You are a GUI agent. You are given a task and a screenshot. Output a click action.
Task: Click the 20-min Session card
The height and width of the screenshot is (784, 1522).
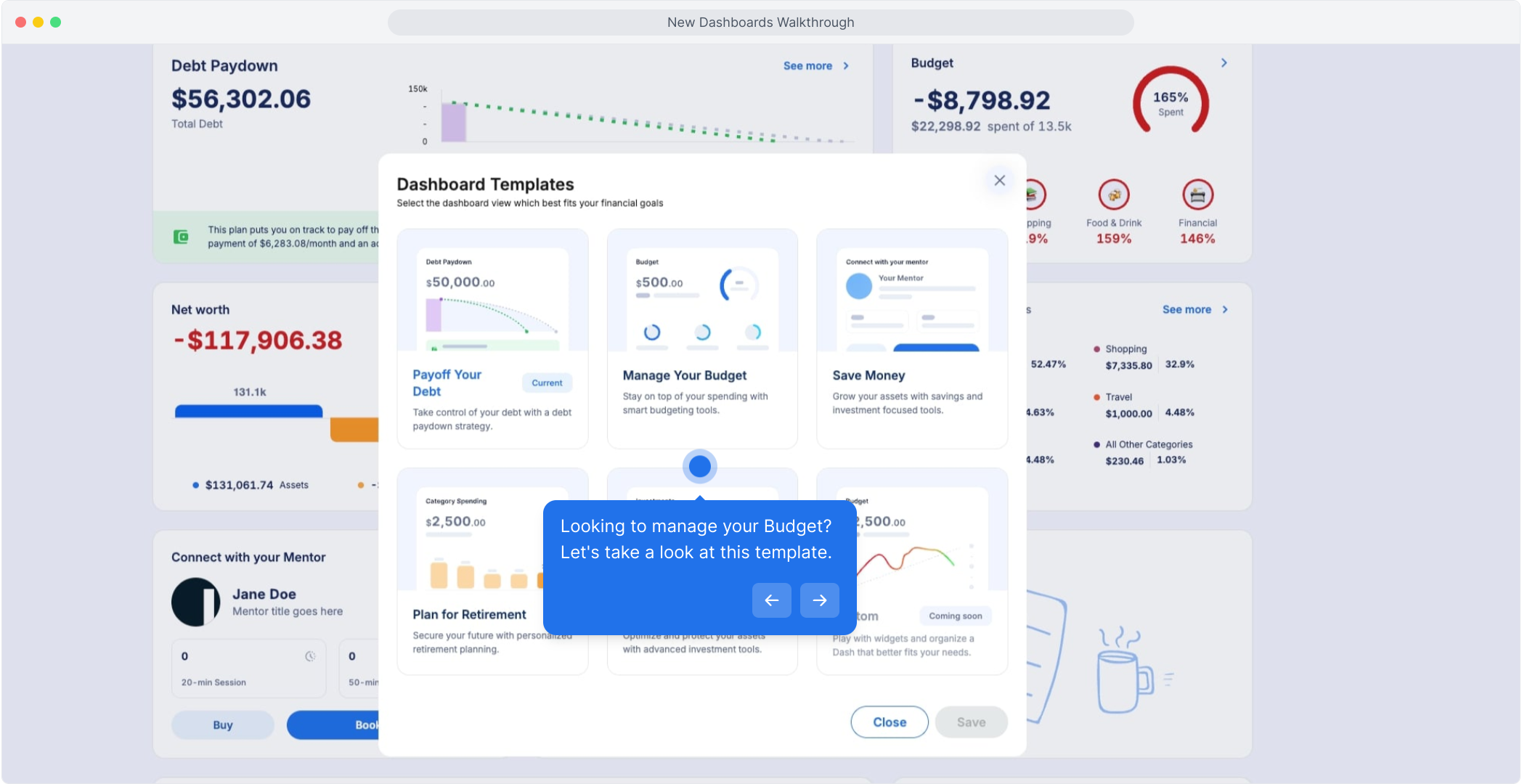[x=249, y=669]
